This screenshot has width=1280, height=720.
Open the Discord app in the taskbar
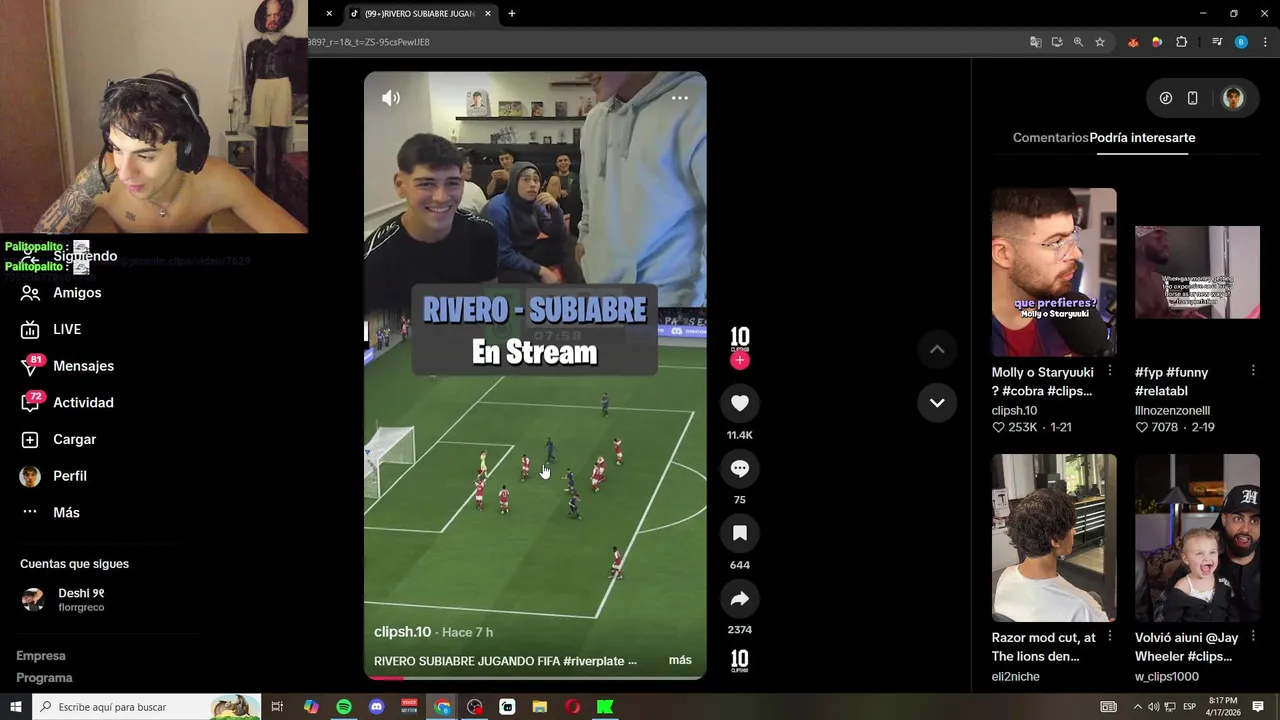coord(377,707)
